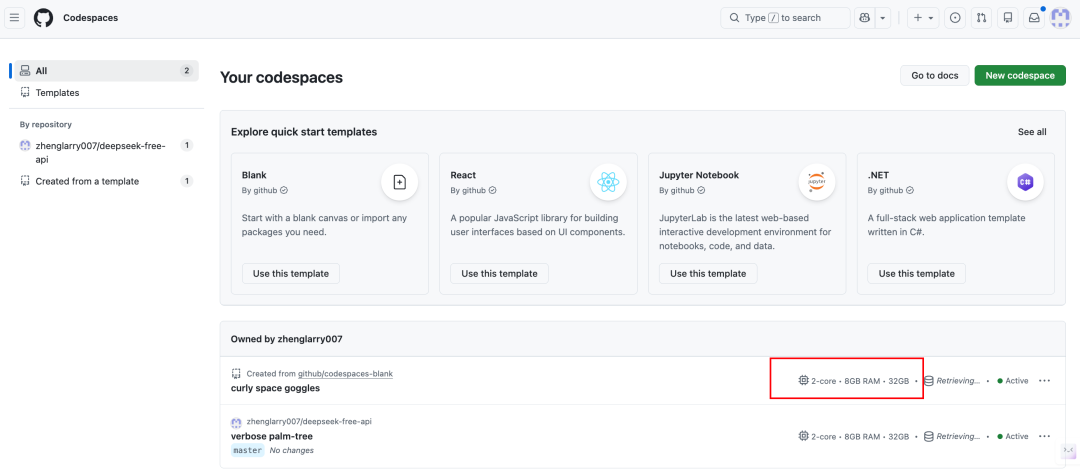The image size is (1080, 472).
Task: Open options menu for verbose palm-tree
Action: point(1044,436)
